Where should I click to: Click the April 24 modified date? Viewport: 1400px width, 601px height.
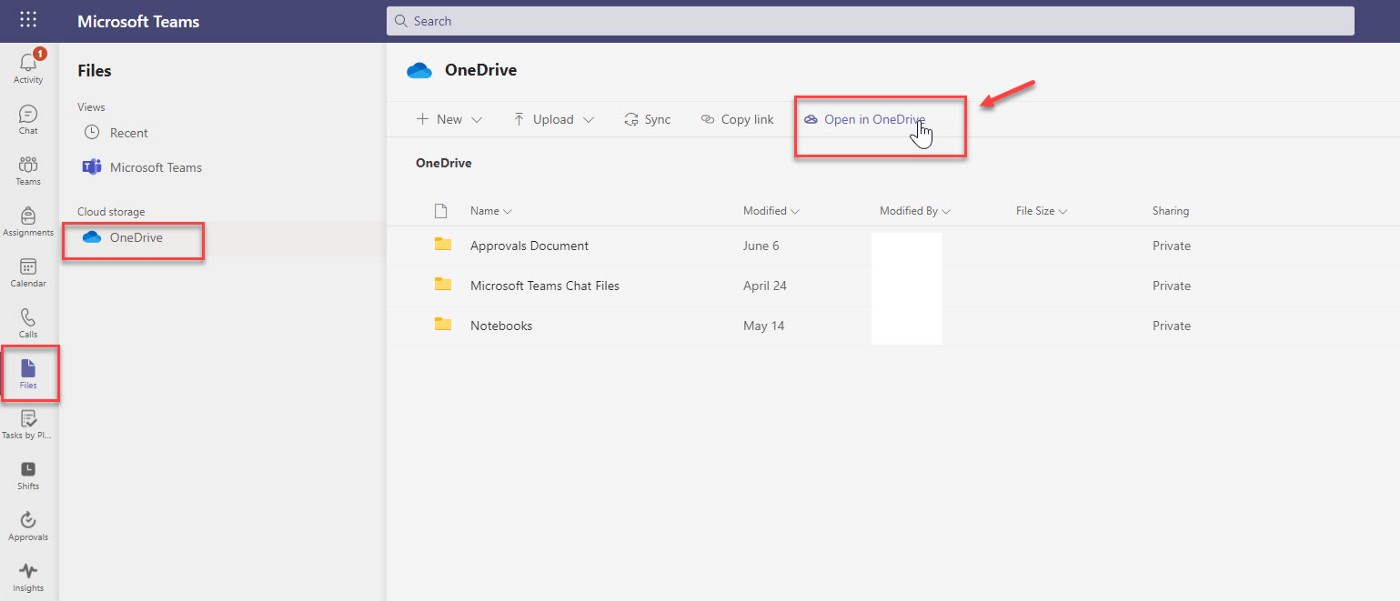[x=765, y=286]
